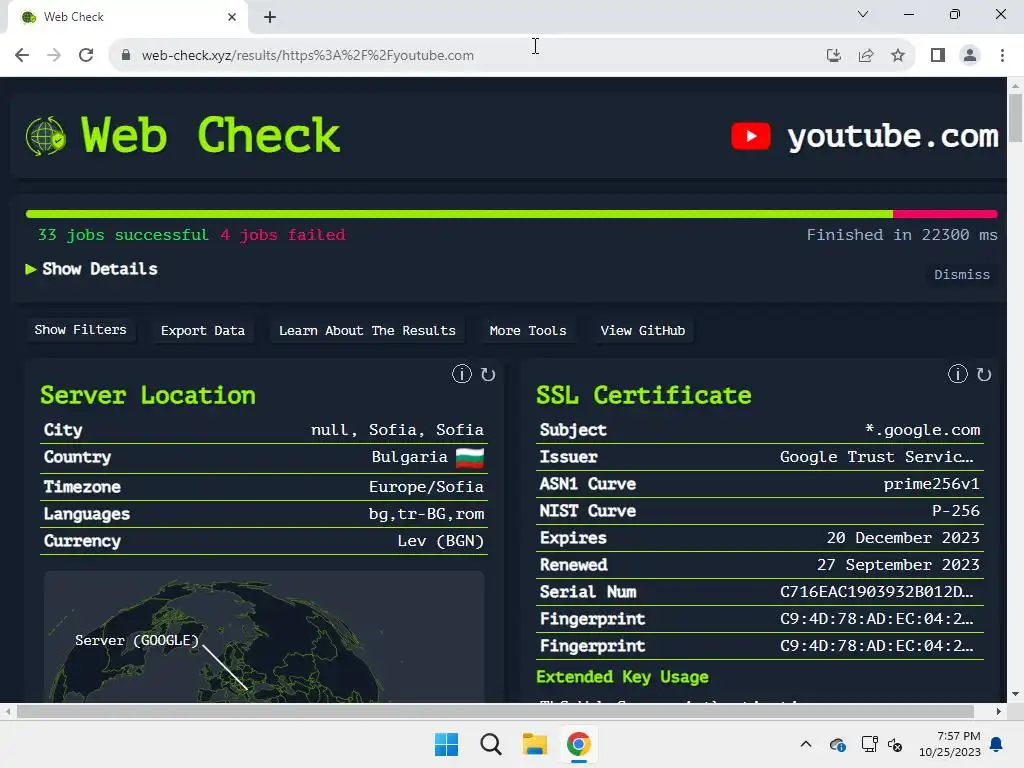Expand Show Details section
This screenshot has width=1024, height=768.
click(x=91, y=269)
